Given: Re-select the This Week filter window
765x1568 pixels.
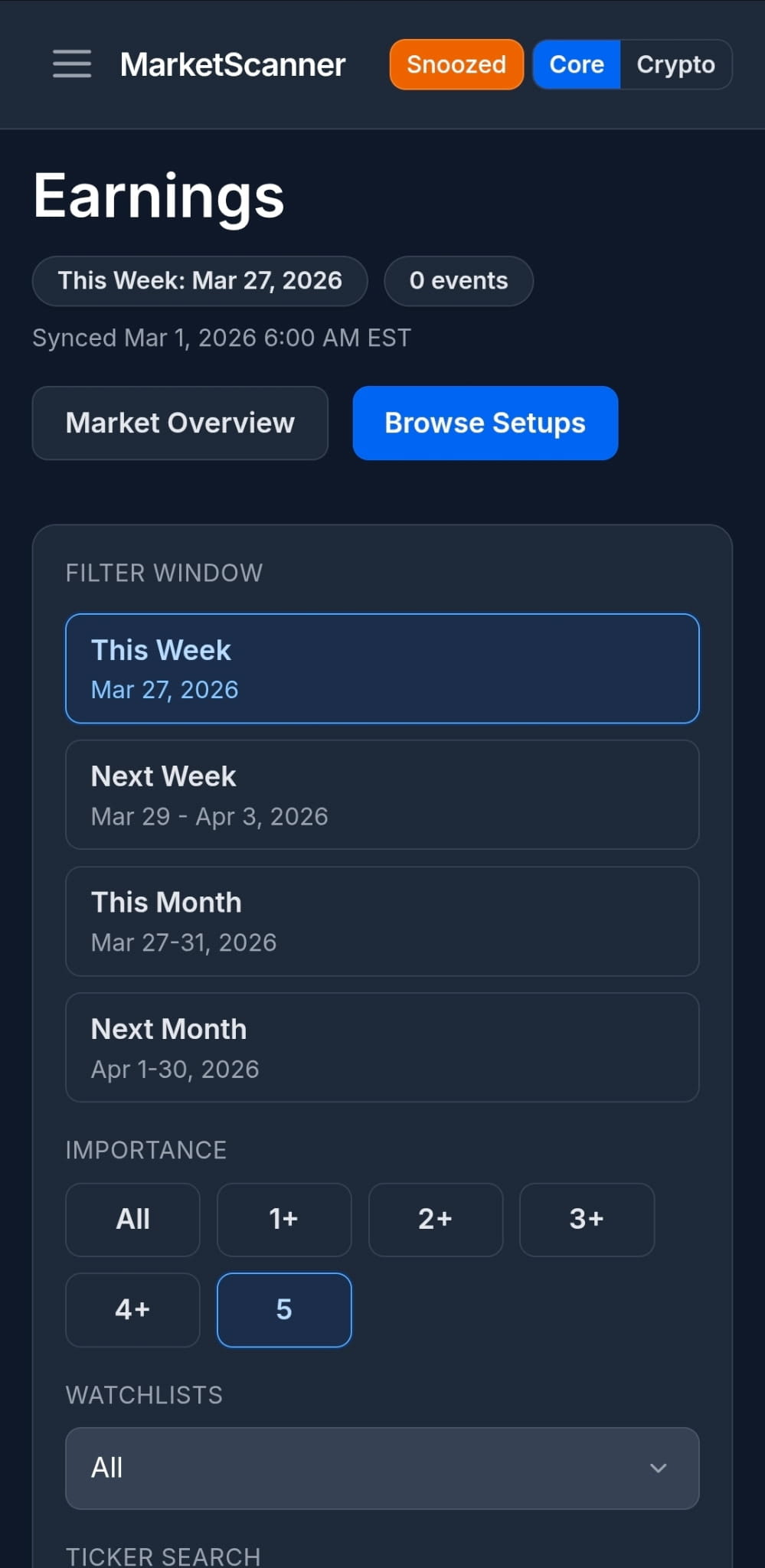Looking at the screenshot, I should (x=382, y=668).
